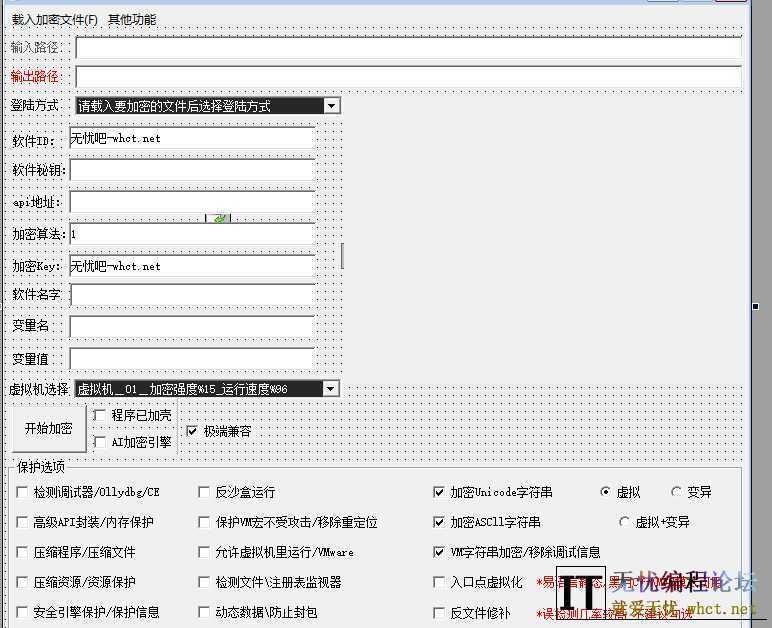The height and width of the screenshot is (628, 772).
Task: Click the 输入路径 text field
Action: click(408, 47)
